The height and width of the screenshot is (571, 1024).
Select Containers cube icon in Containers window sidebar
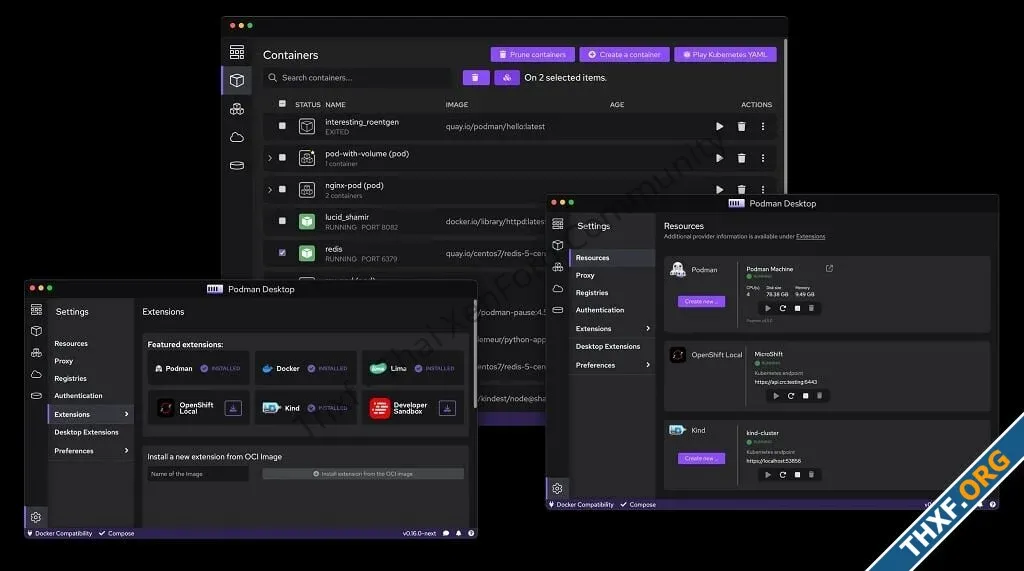[x=236, y=80]
